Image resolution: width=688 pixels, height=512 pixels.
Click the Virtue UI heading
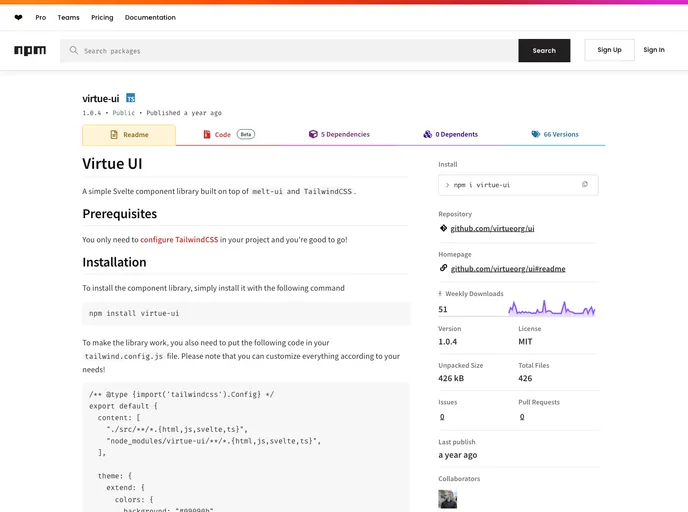[x=112, y=164]
